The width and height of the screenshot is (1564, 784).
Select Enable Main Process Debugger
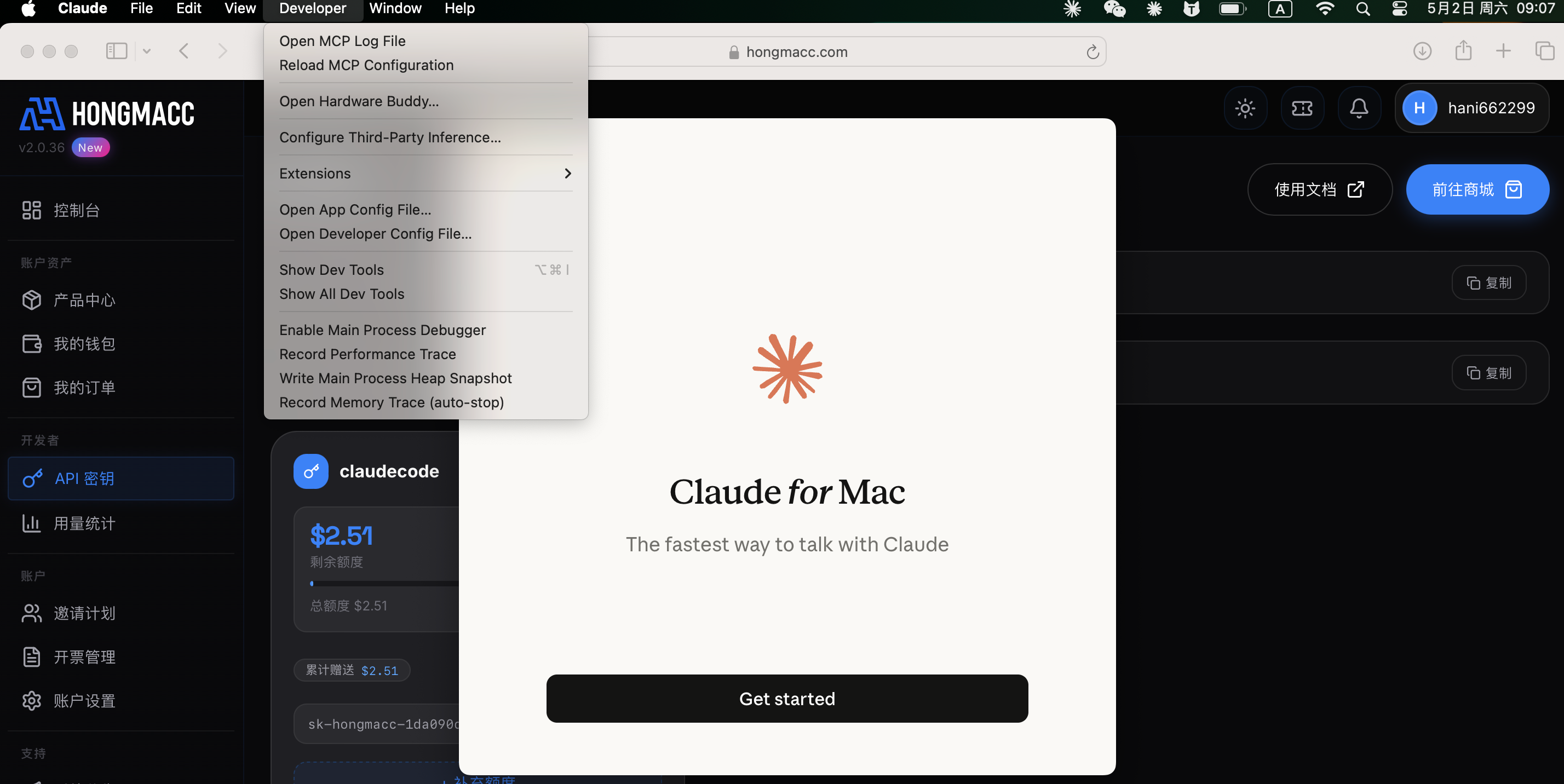[426, 330]
